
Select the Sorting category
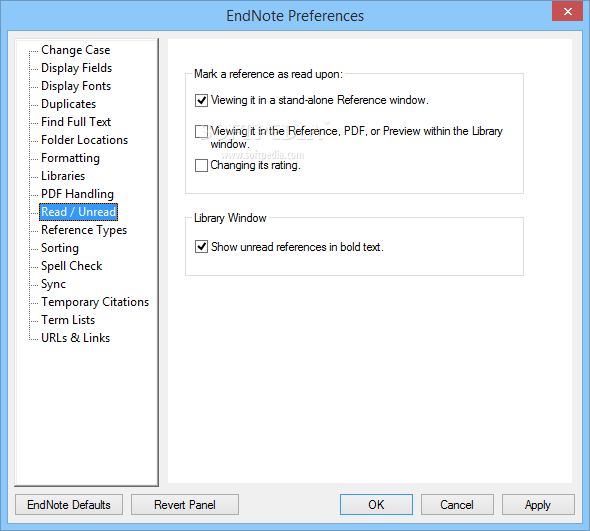coord(60,248)
